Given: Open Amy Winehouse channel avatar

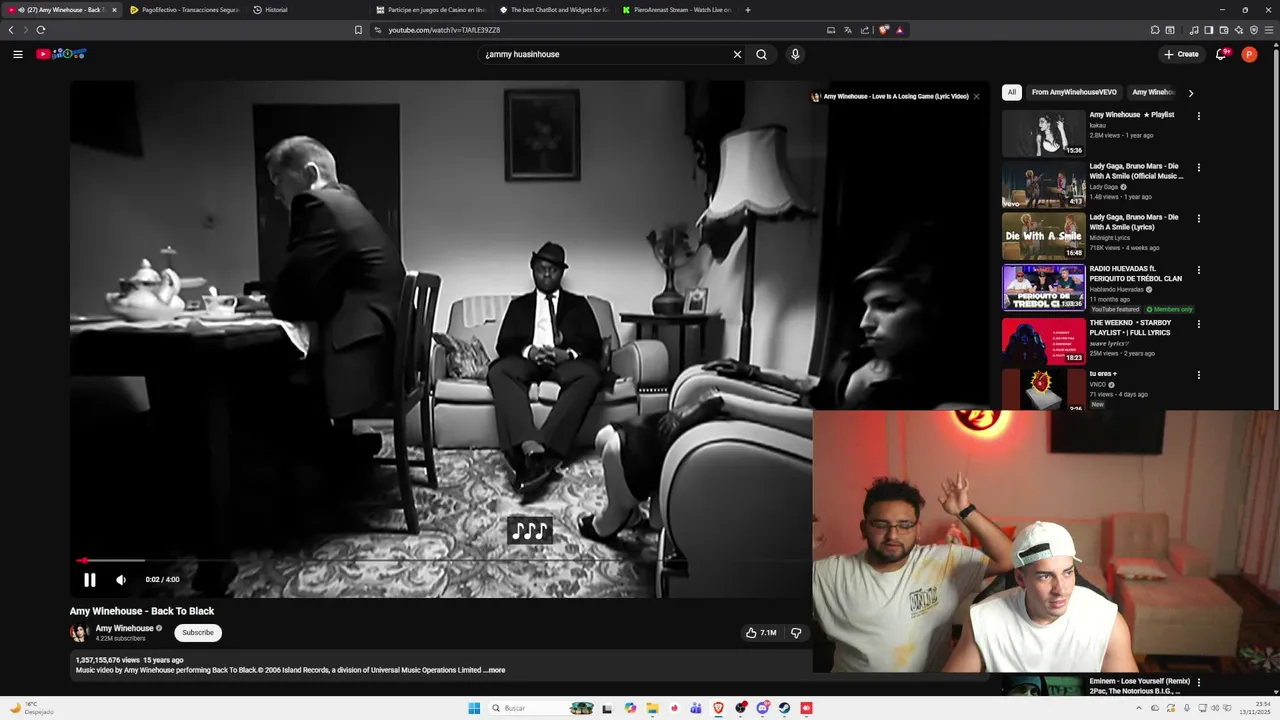Looking at the screenshot, I should click(x=79, y=633).
